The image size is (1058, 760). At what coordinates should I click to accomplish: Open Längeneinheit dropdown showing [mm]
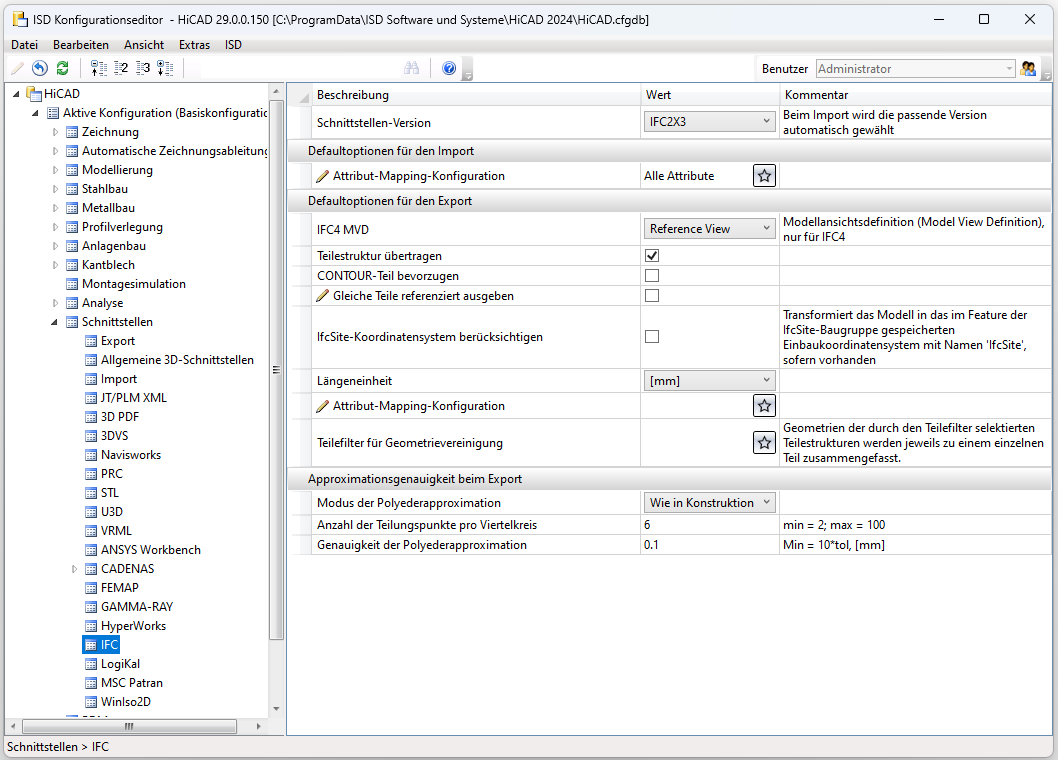709,381
